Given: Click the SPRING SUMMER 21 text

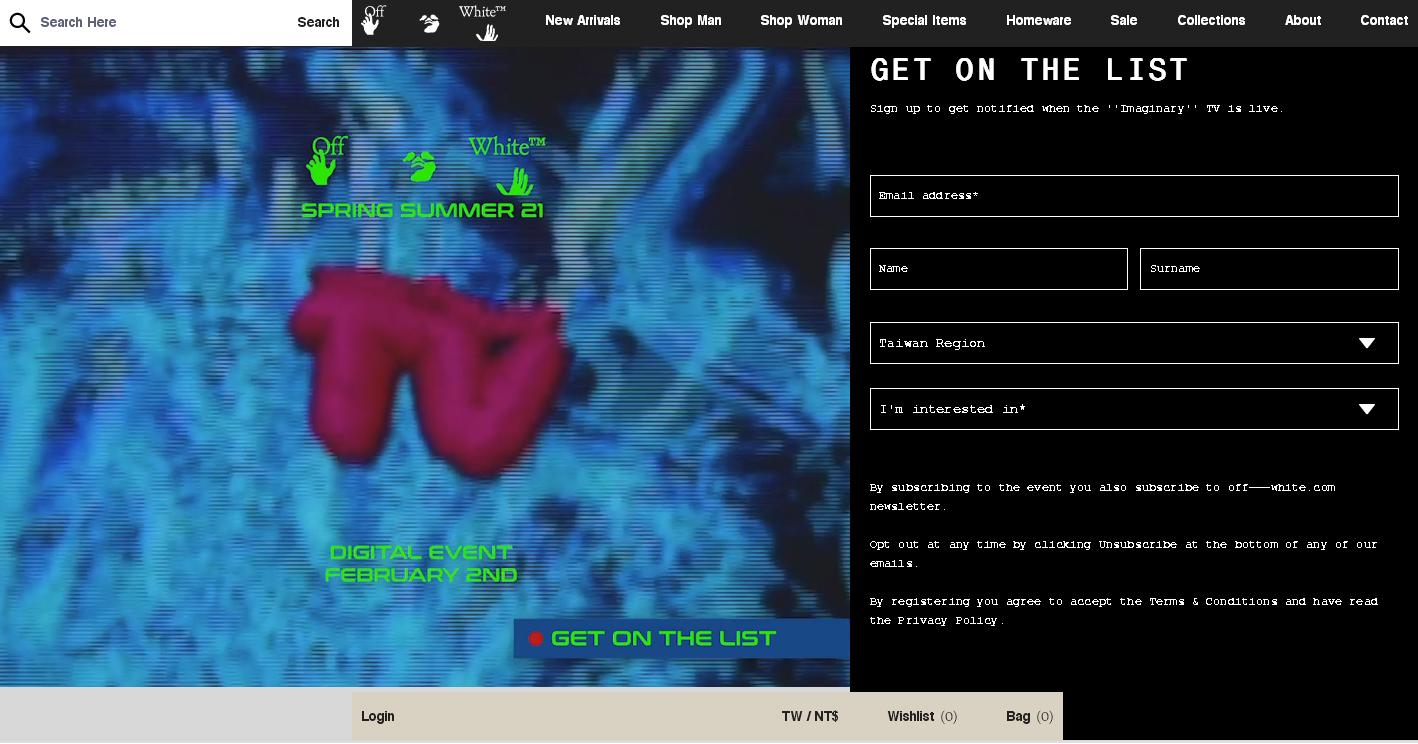Looking at the screenshot, I should point(422,210).
